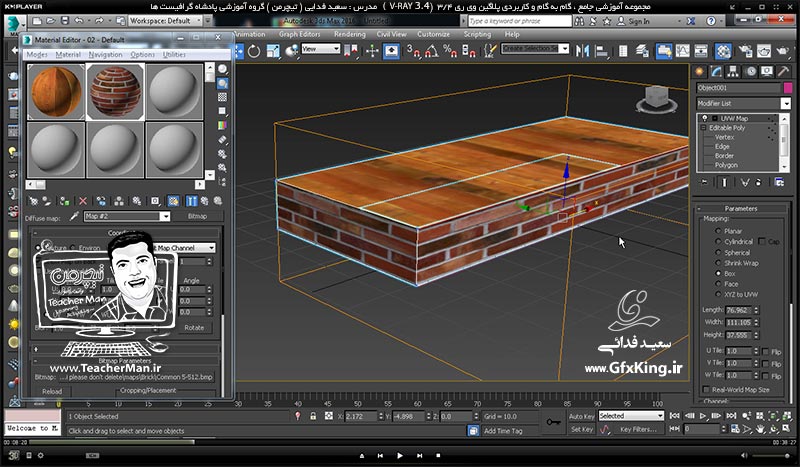Click Pan View hand icon

(x=761, y=429)
